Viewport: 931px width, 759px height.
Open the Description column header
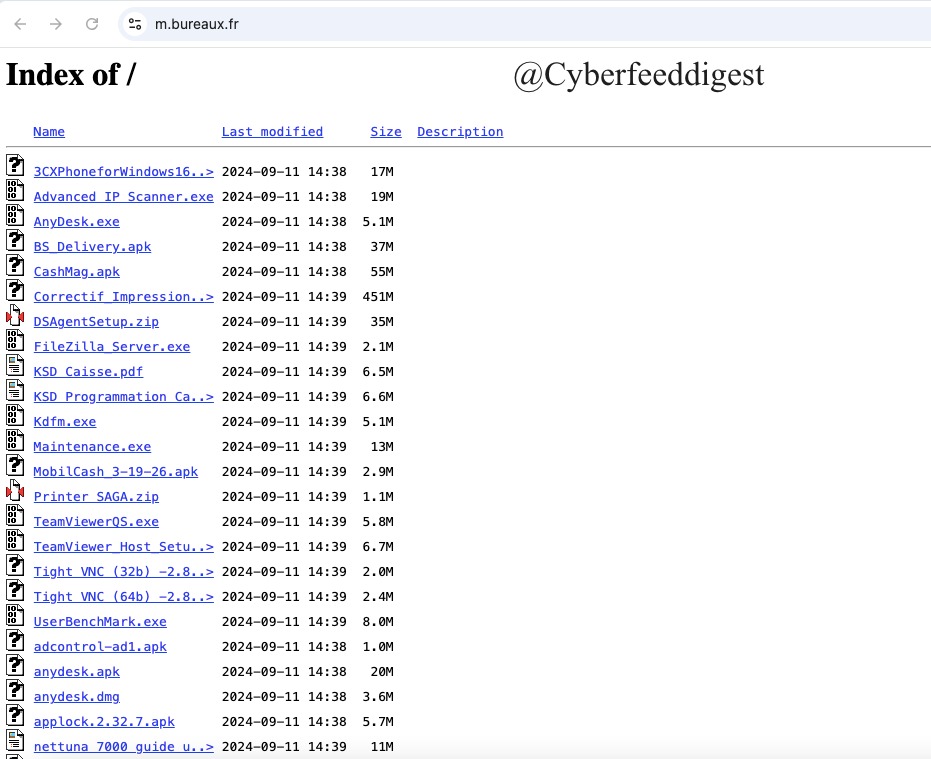[x=460, y=131]
